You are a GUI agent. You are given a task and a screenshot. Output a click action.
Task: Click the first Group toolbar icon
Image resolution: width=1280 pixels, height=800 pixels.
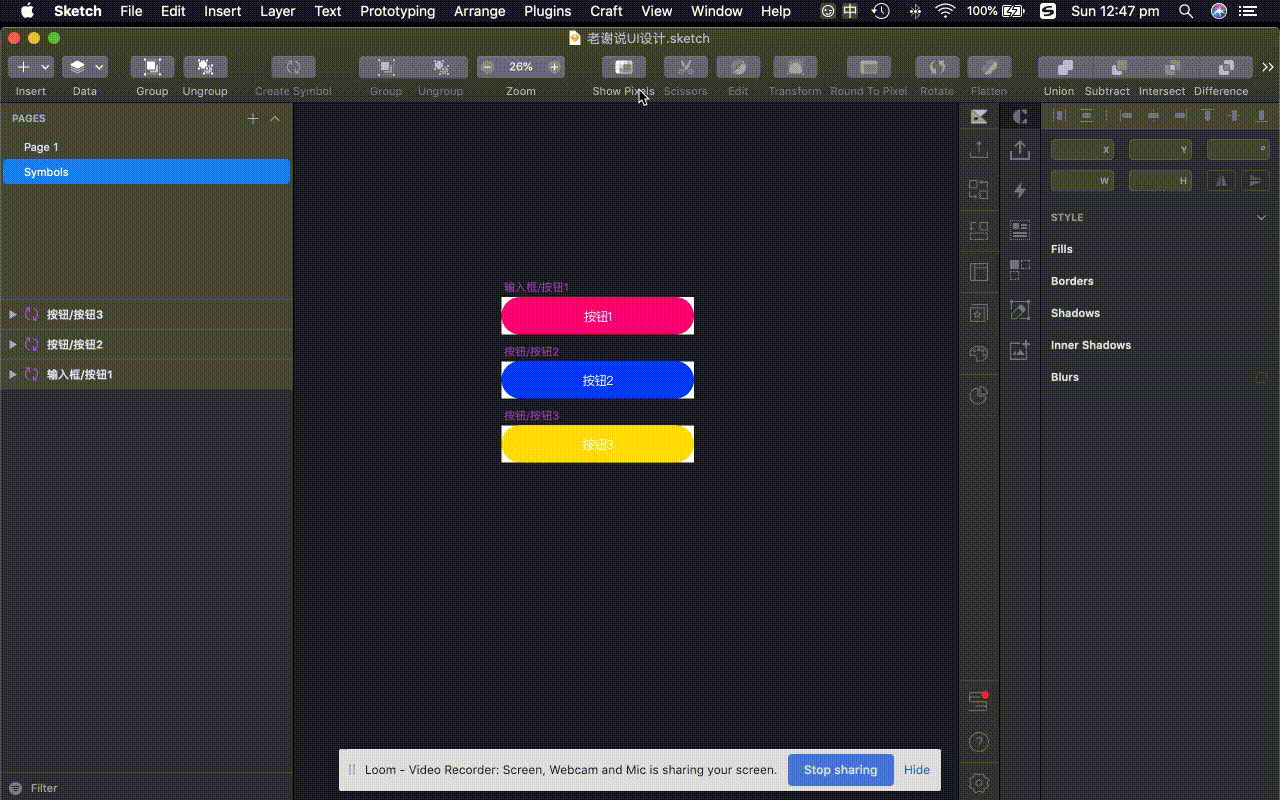152,67
